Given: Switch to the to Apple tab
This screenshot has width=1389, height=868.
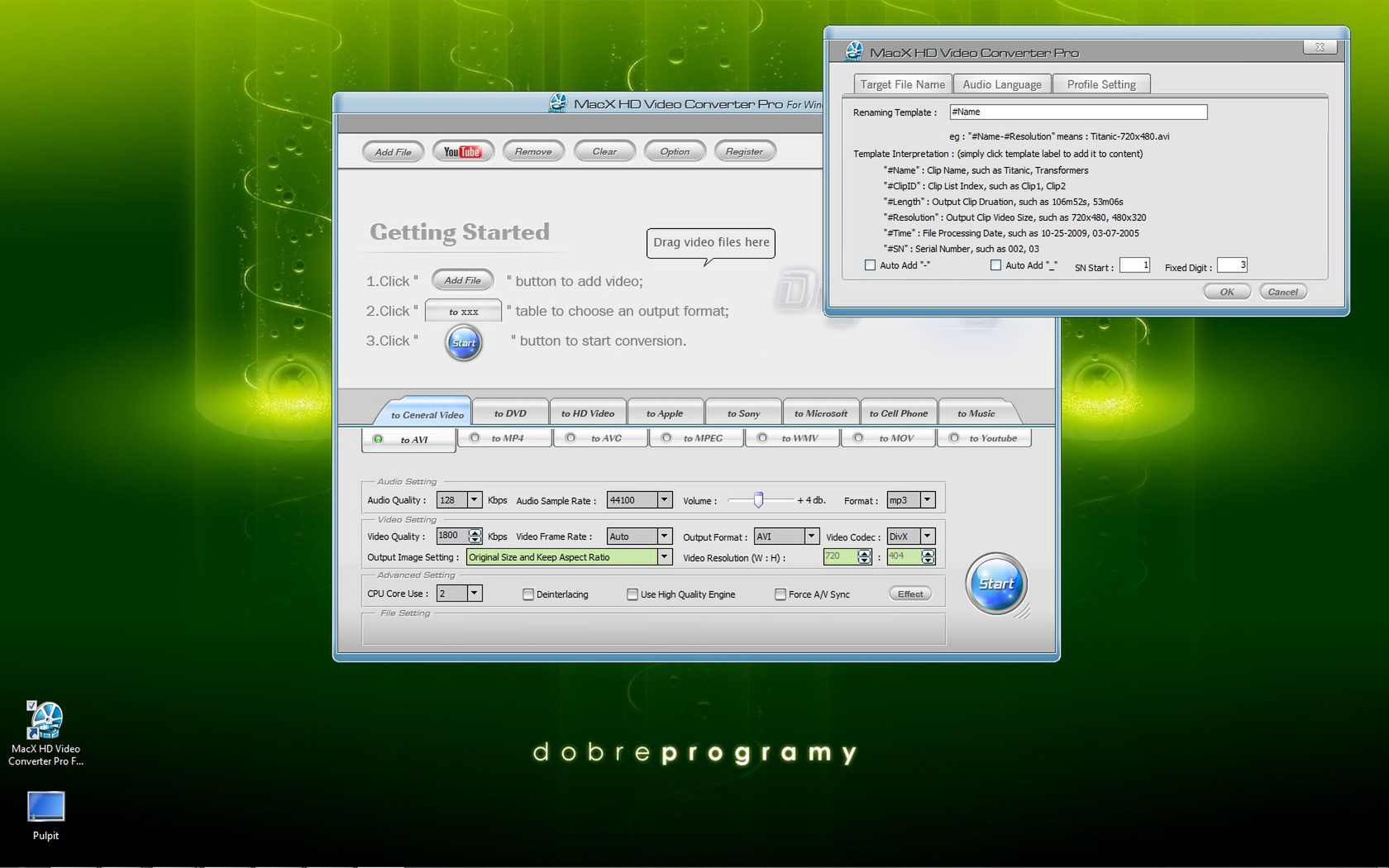Looking at the screenshot, I should click(x=665, y=413).
